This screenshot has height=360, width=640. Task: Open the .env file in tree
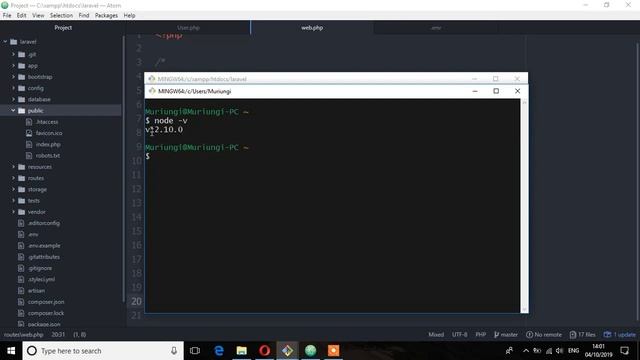[x=33, y=234]
